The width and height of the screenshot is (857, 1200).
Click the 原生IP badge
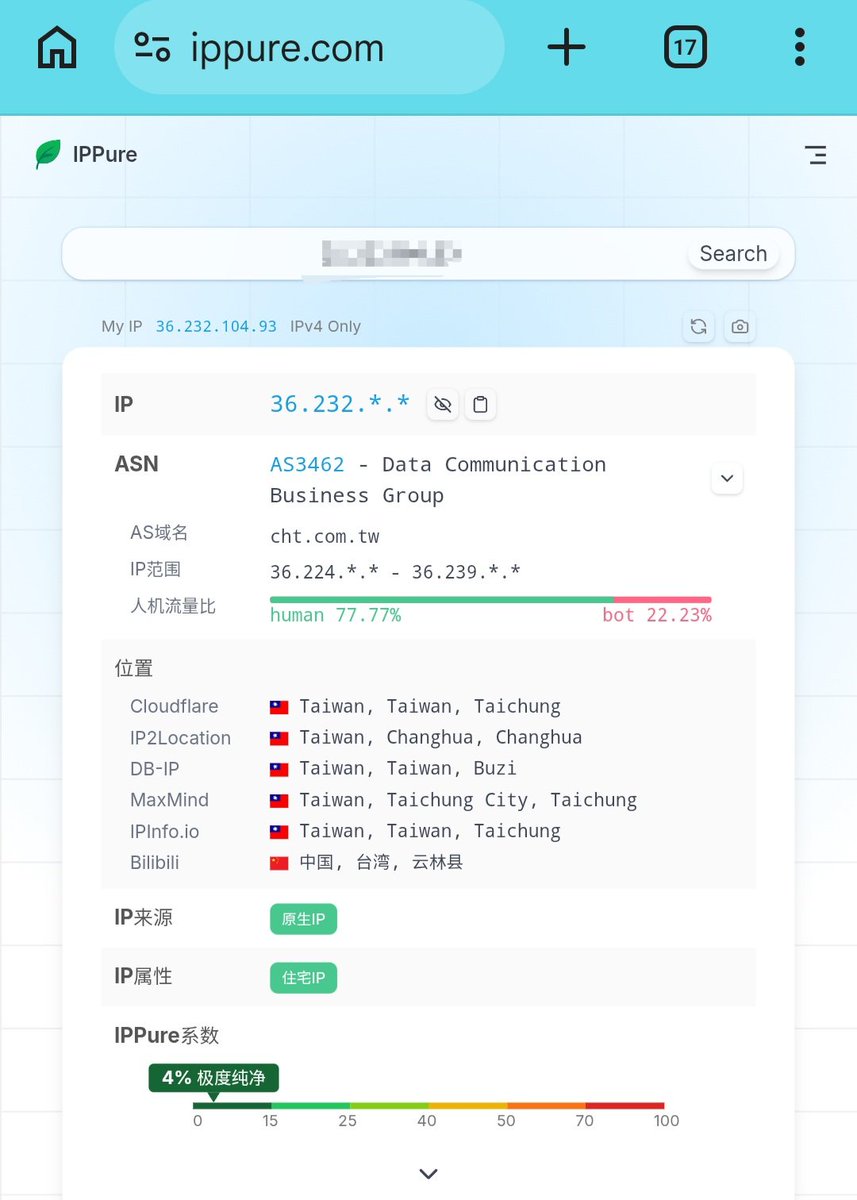[x=303, y=919]
